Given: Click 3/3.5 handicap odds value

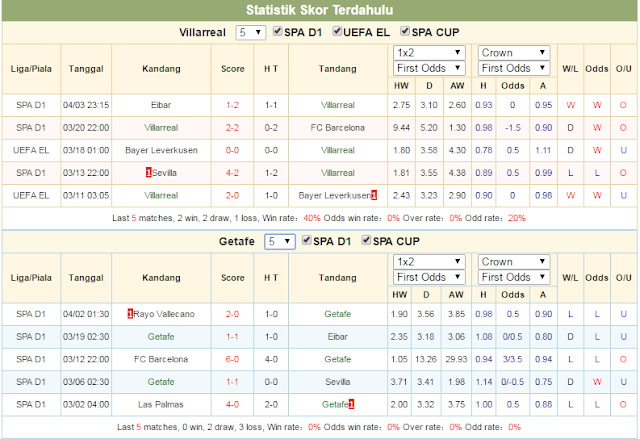Looking at the screenshot, I should (x=512, y=359).
